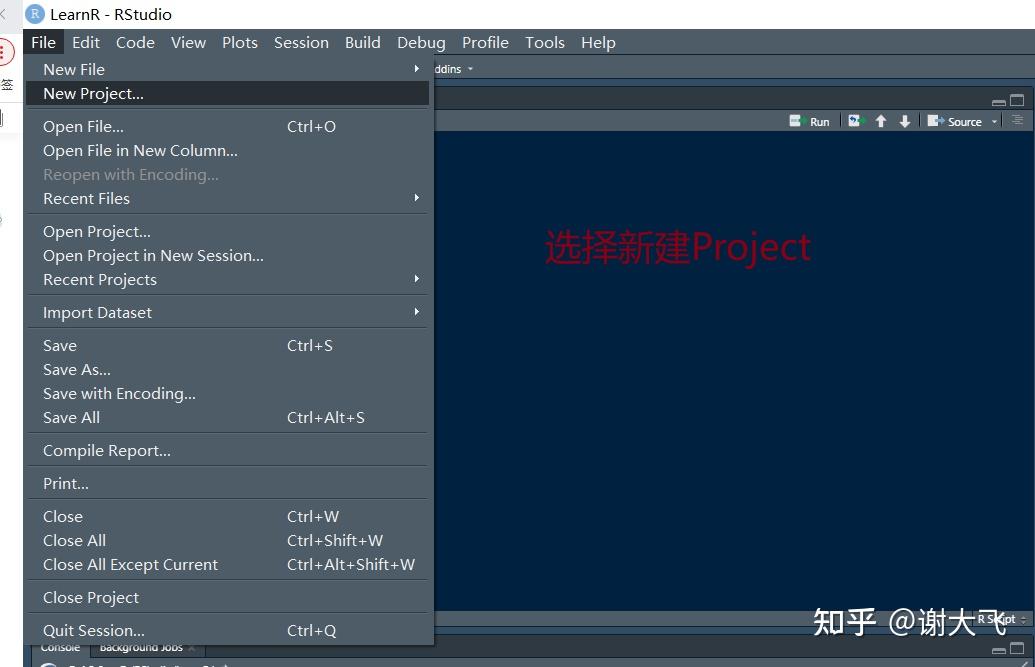The width and height of the screenshot is (1035, 667).
Task: Open the View menu
Action: pyautogui.click(x=188, y=42)
